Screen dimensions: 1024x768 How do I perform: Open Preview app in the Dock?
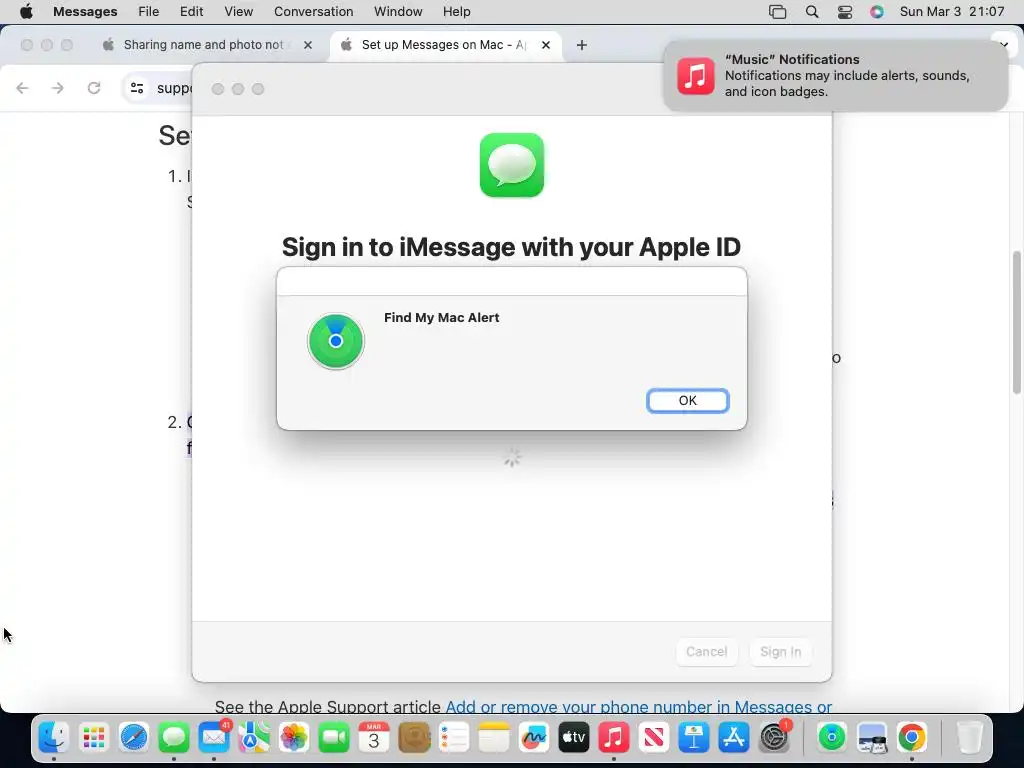tap(872, 738)
